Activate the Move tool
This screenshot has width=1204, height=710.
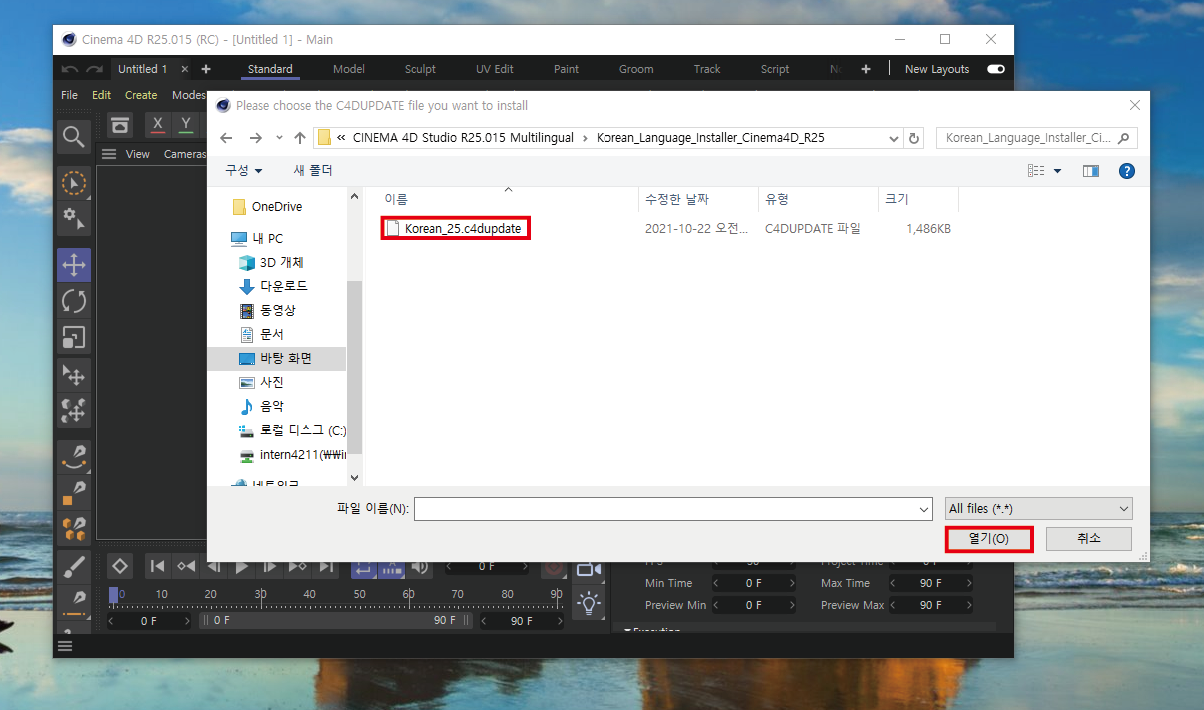[74, 265]
